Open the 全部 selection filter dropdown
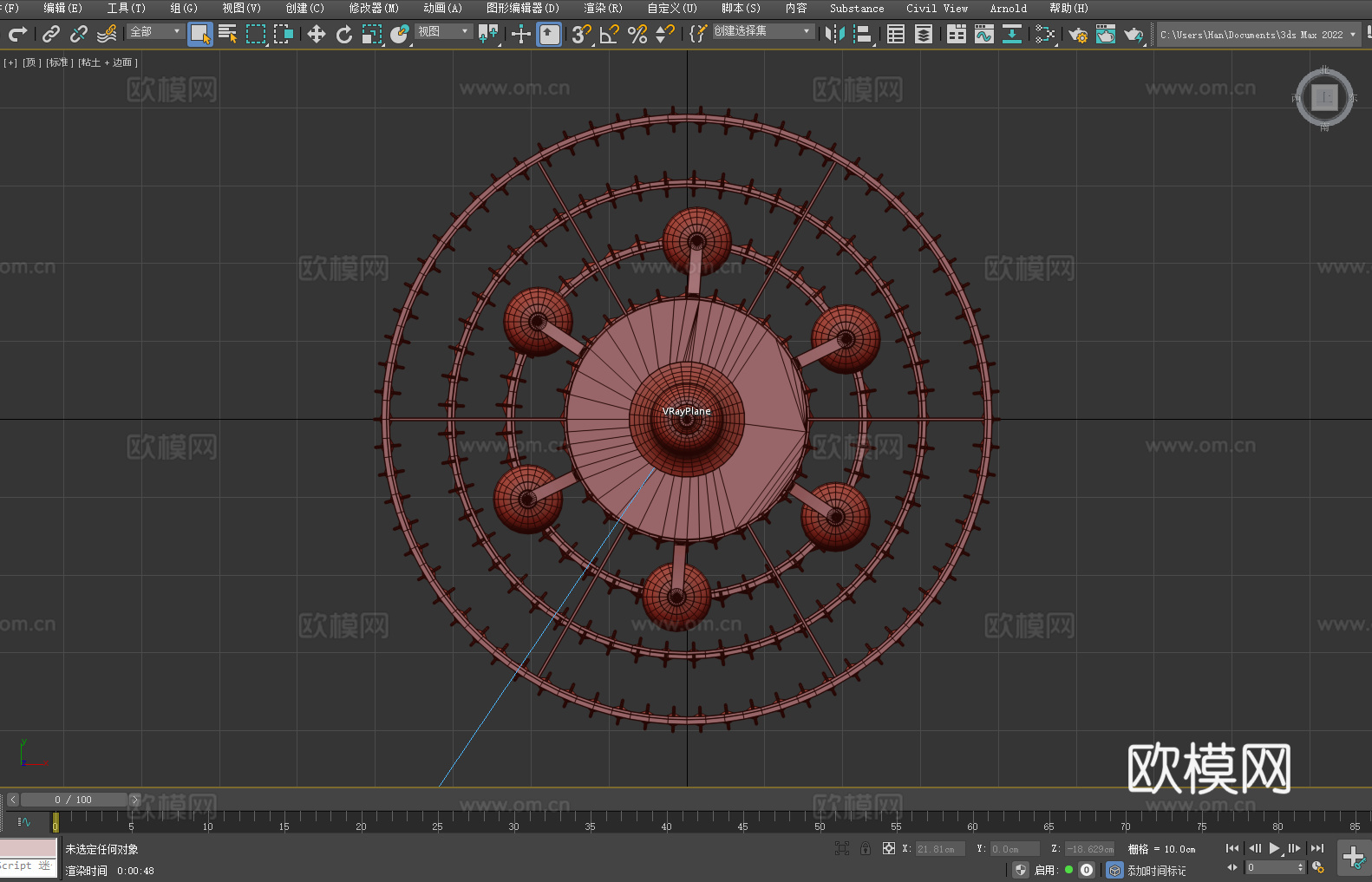This screenshot has height=882, width=1372. pos(155,31)
